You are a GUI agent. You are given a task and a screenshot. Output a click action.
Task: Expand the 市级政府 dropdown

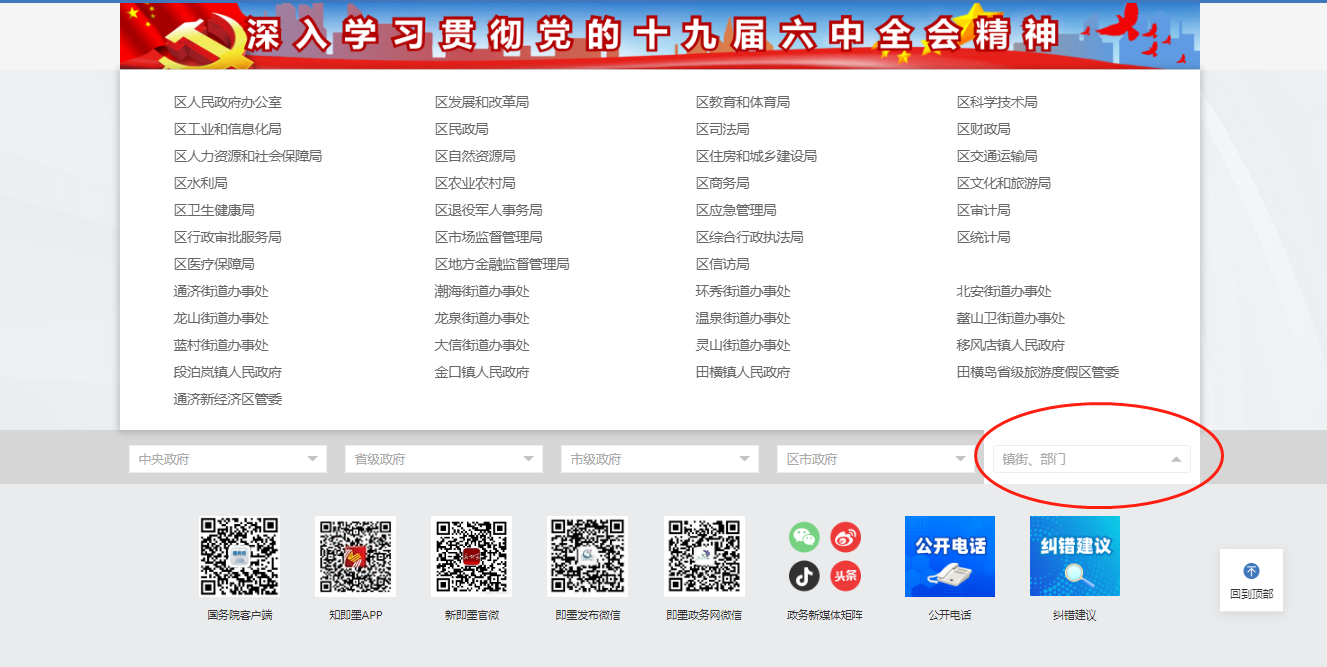(x=659, y=459)
